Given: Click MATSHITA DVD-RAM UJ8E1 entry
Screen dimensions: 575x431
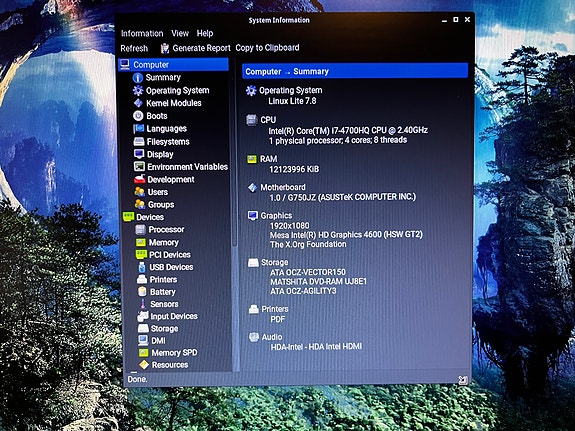Looking at the screenshot, I should 318,282.
